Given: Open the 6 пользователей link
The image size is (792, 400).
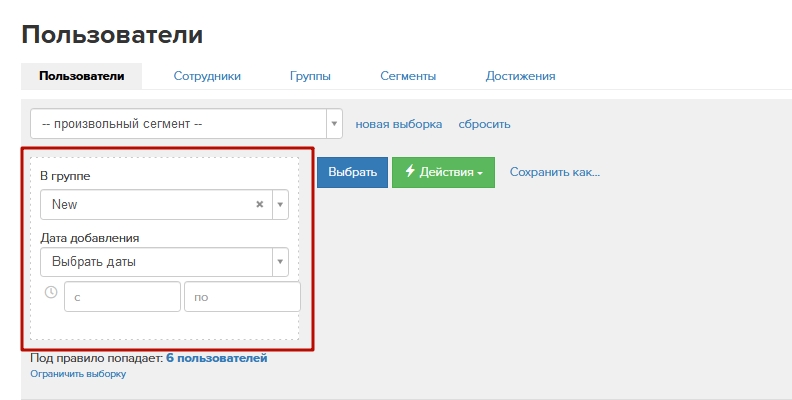Looking at the screenshot, I should point(216,358).
